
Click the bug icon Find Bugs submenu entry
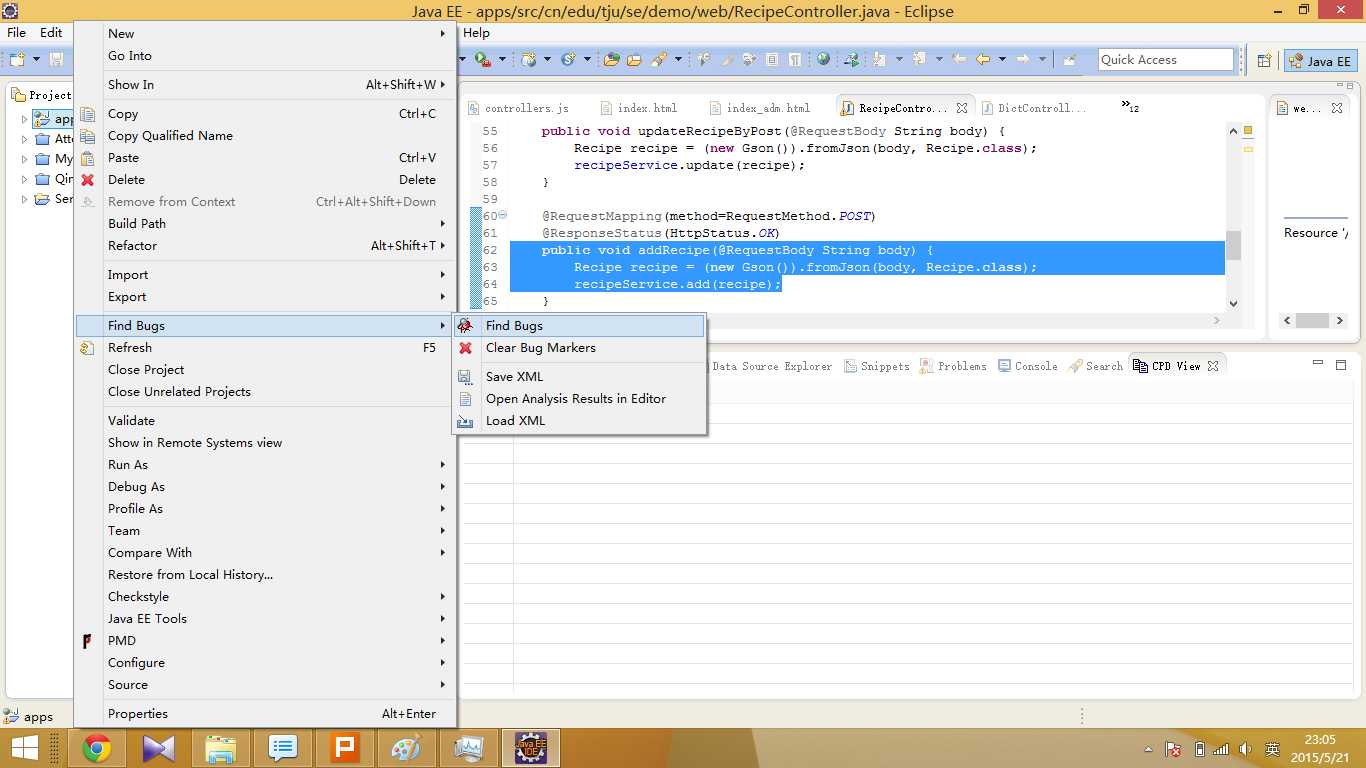pos(580,326)
